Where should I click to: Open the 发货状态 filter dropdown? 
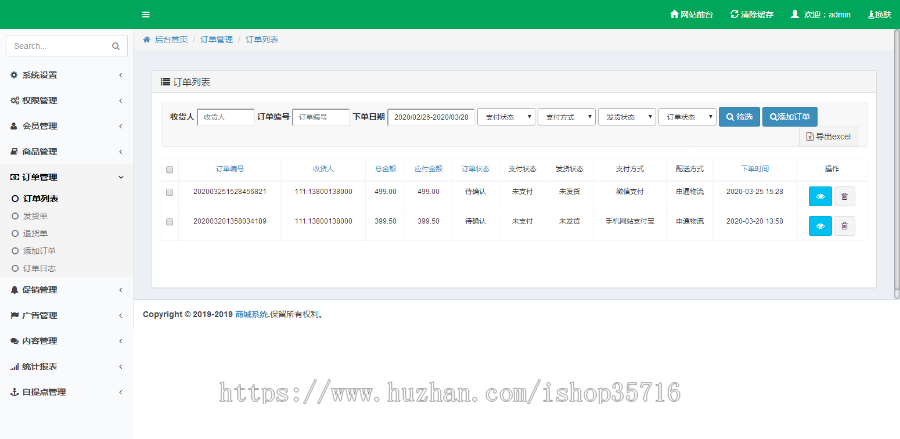pos(626,117)
